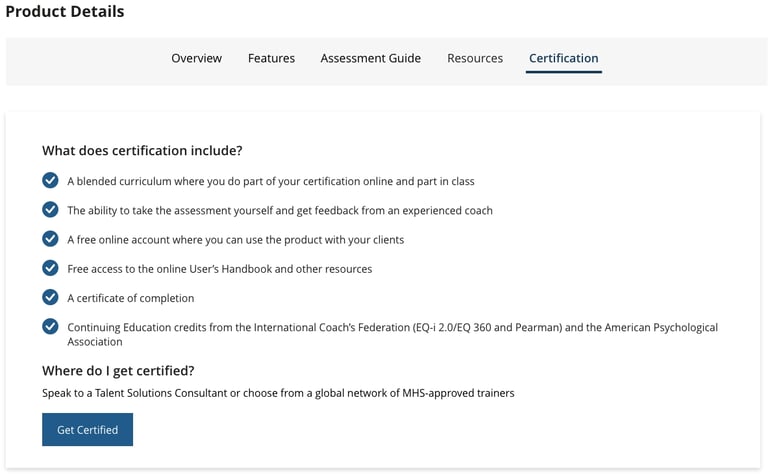Click 'What does certification include?' heading
The height and width of the screenshot is (476, 768).
142,151
